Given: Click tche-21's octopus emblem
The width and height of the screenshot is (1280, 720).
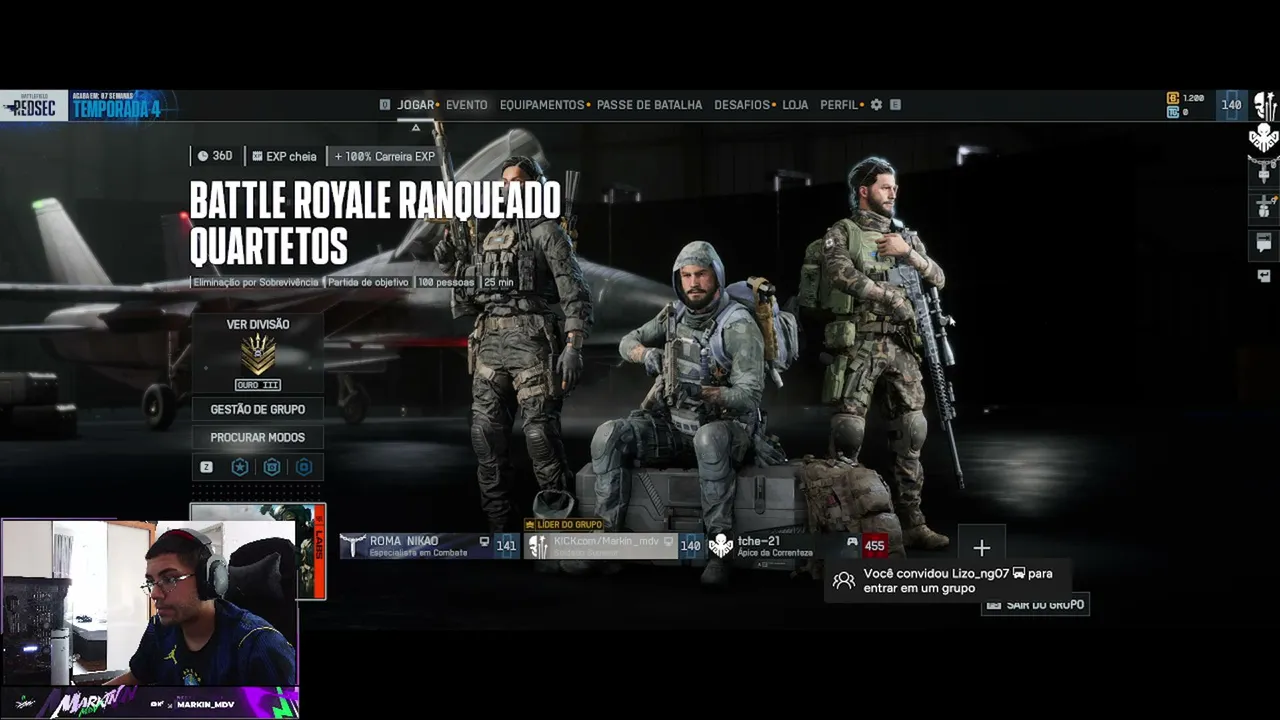Looking at the screenshot, I should click(x=721, y=546).
